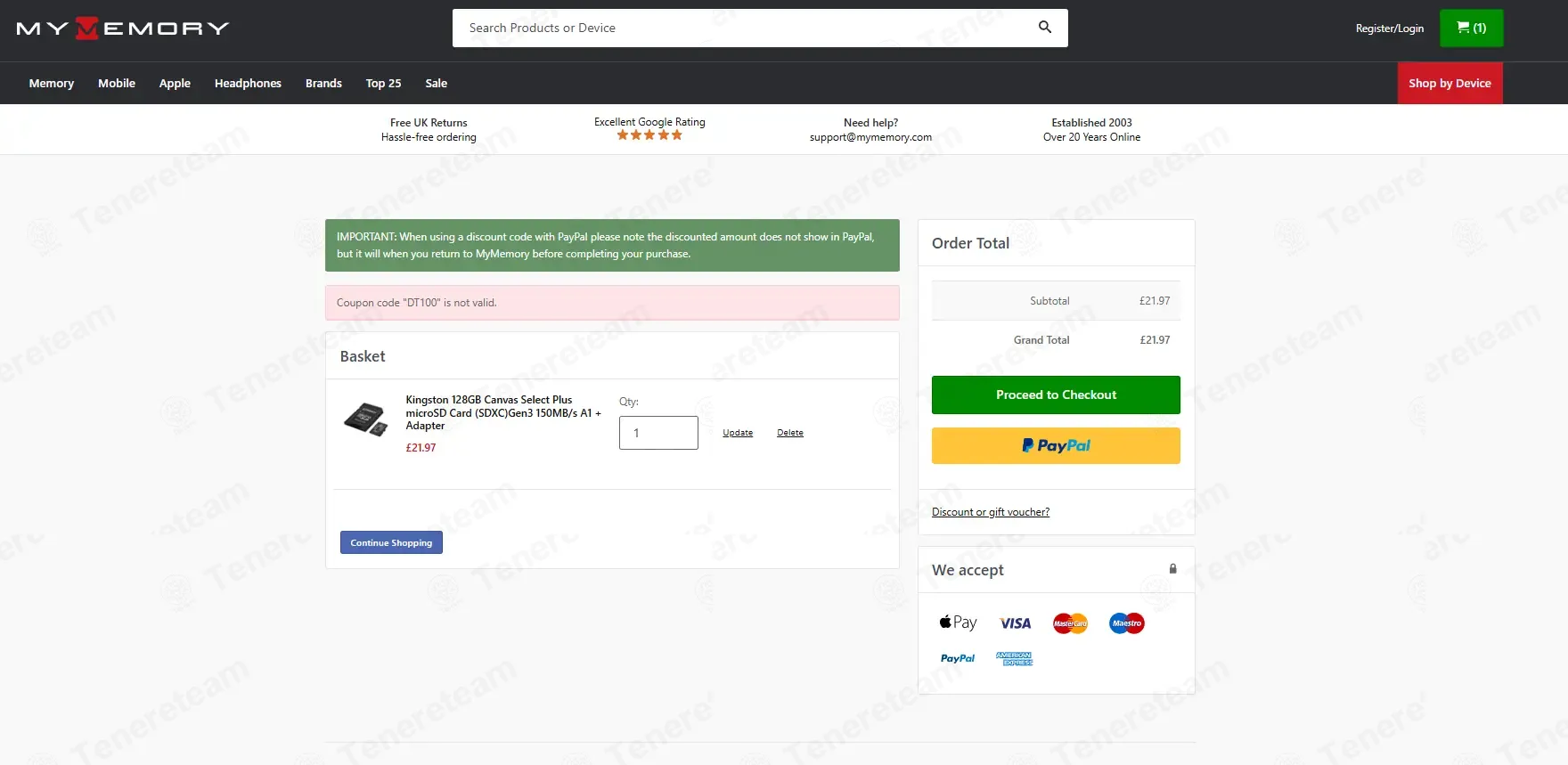Click the Free UK Returns text
The image size is (1568, 765).
coord(429,123)
